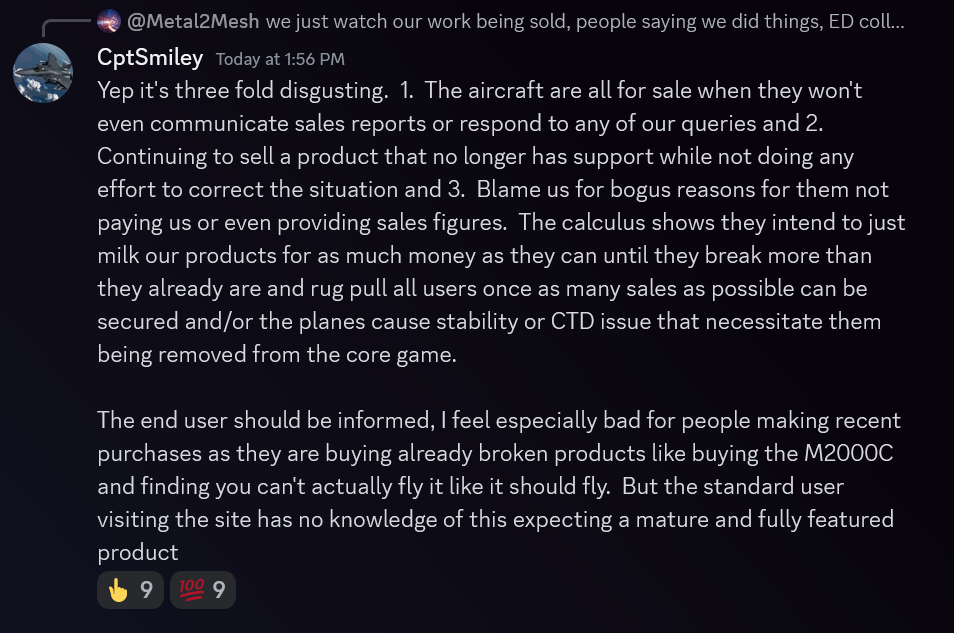This screenshot has height=633, width=954.
Task: Click the Today at 1:56 PM timestamp
Action: tap(280, 59)
